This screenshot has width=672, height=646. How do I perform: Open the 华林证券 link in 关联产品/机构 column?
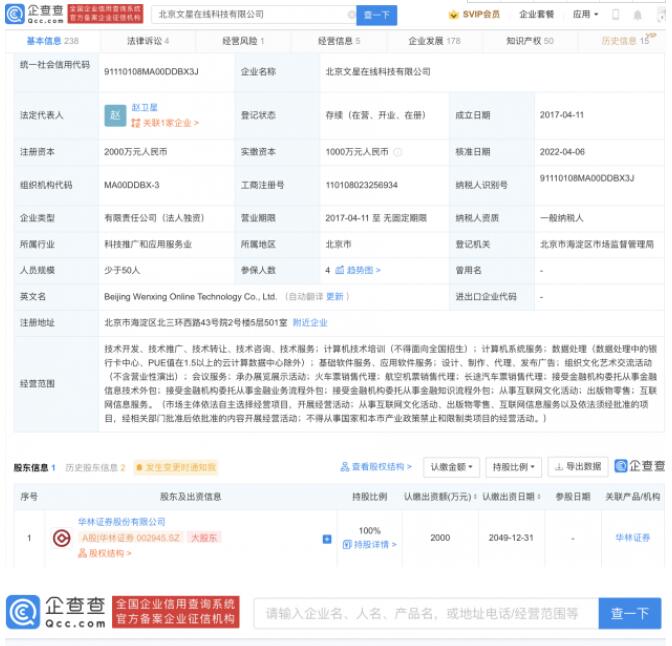click(x=633, y=538)
